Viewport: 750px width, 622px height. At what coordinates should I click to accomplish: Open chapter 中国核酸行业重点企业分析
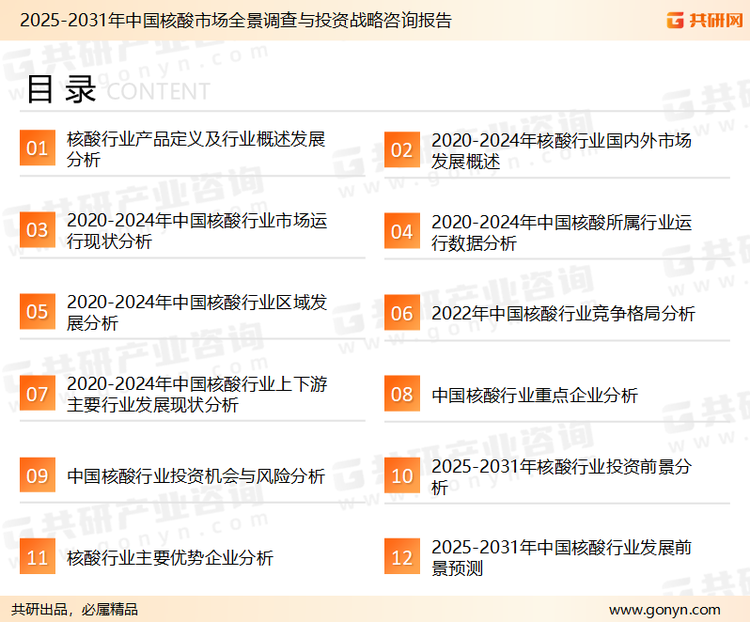tap(534, 395)
